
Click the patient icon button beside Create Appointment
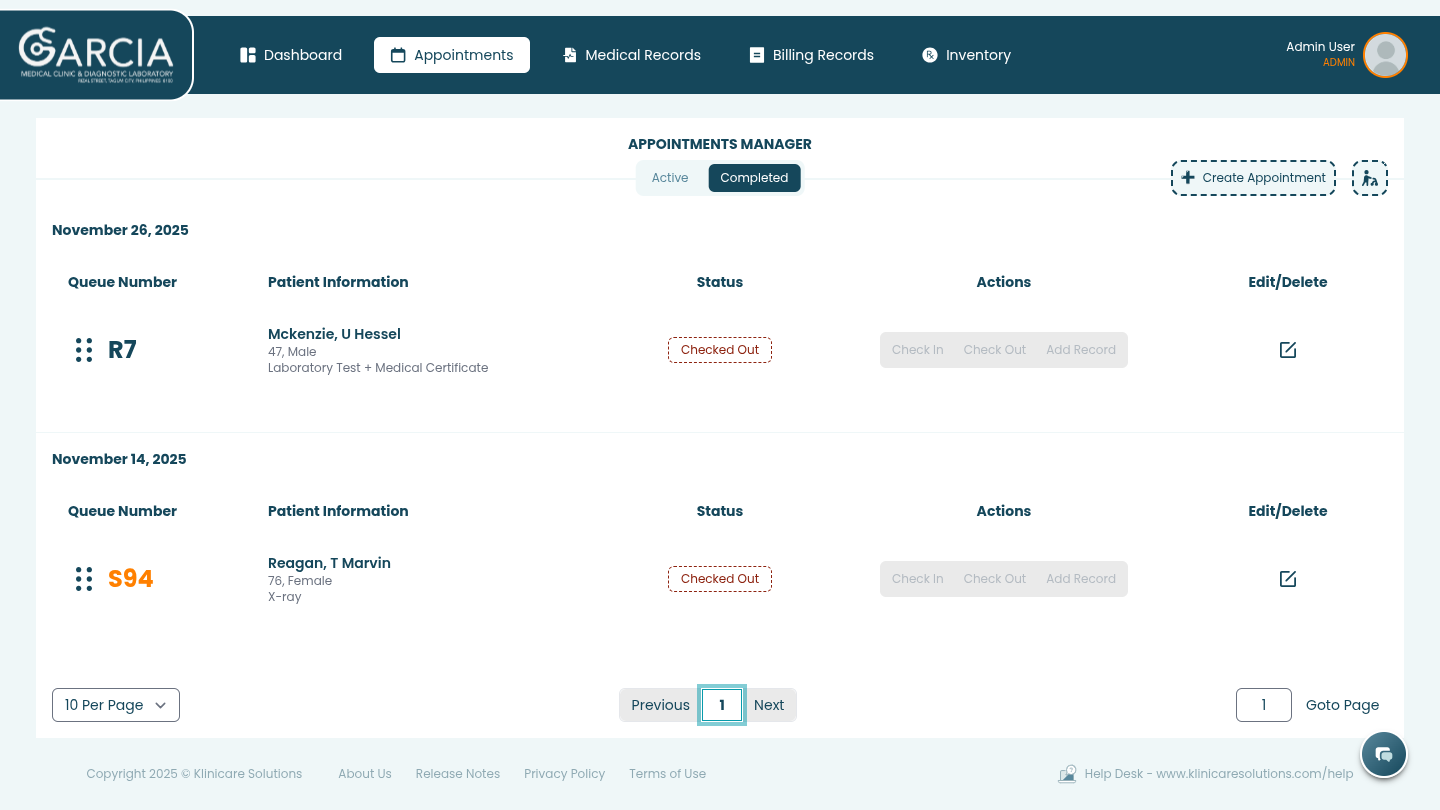click(1369, 178)
